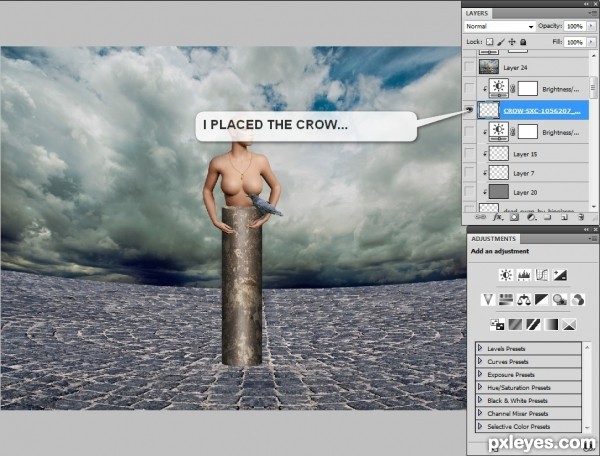Image resolution: width=600 pixels, height=456 pixels.
Task: Select the Layer 7 name
Action: click(x=523, y=173)
